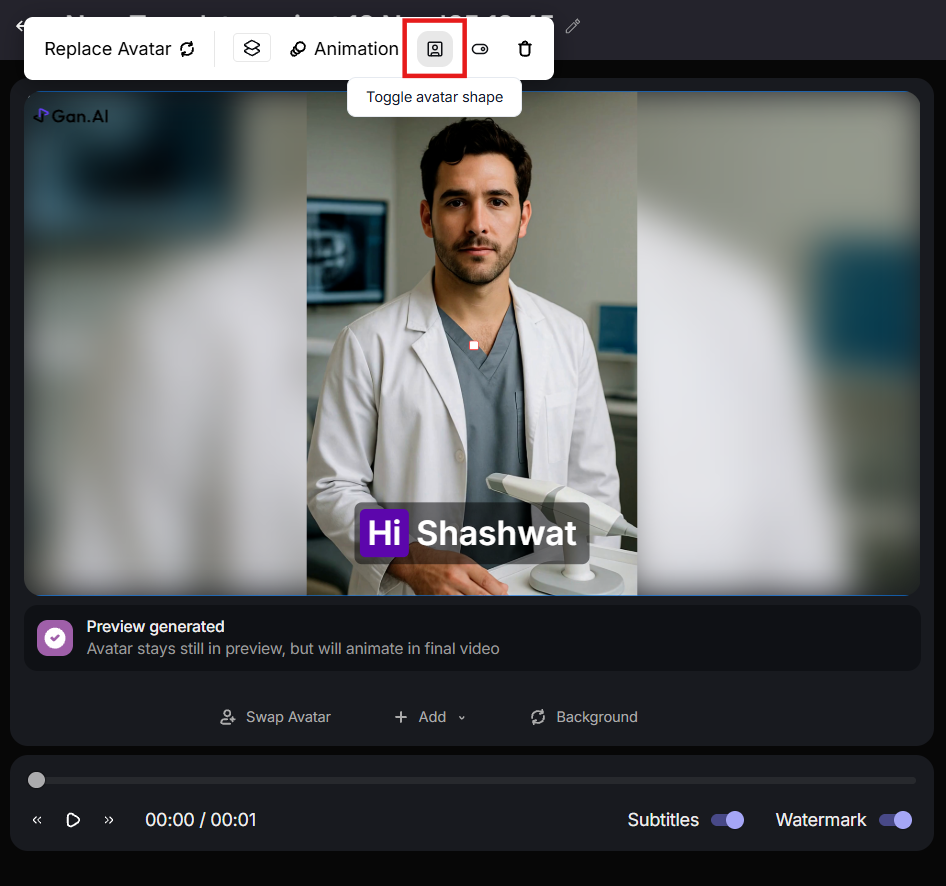Disable the Subtitles toggle

[727, 820]
